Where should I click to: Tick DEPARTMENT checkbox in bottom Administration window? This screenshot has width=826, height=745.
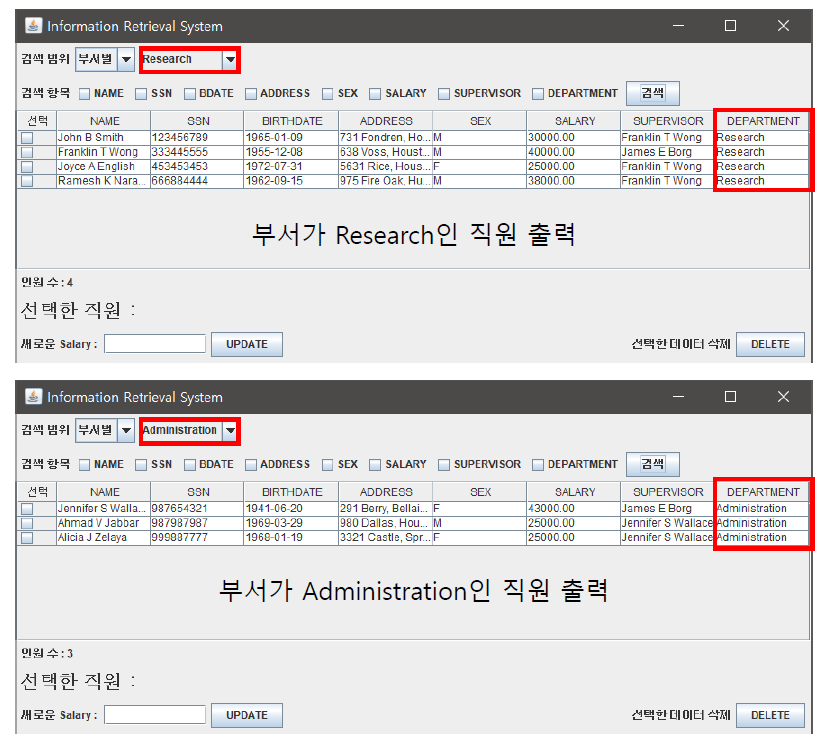(537, 465)
